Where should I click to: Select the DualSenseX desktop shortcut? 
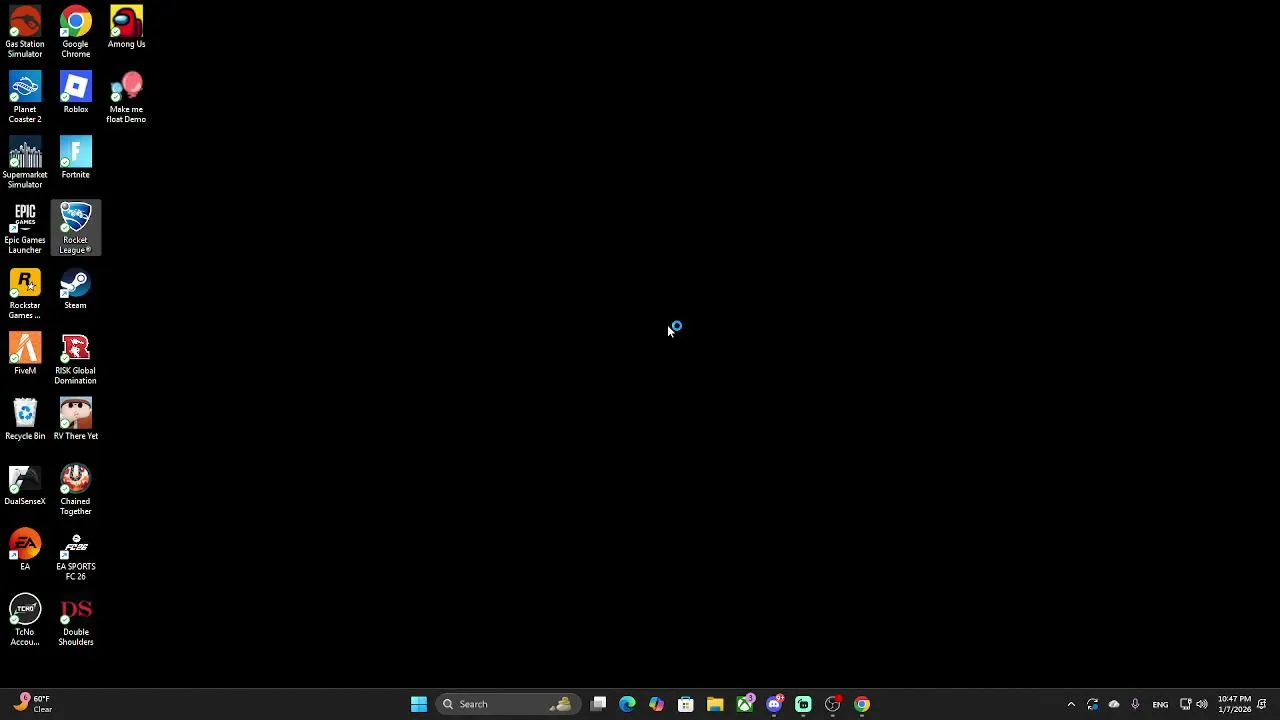(x=25, y=485)
